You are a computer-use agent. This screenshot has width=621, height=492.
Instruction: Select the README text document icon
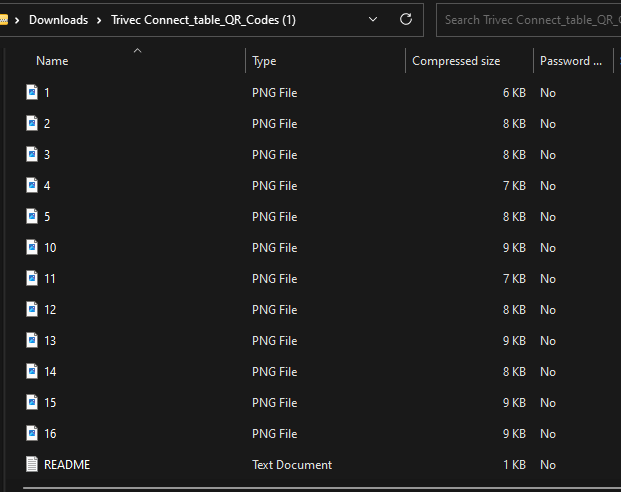[x=32, y=464]
